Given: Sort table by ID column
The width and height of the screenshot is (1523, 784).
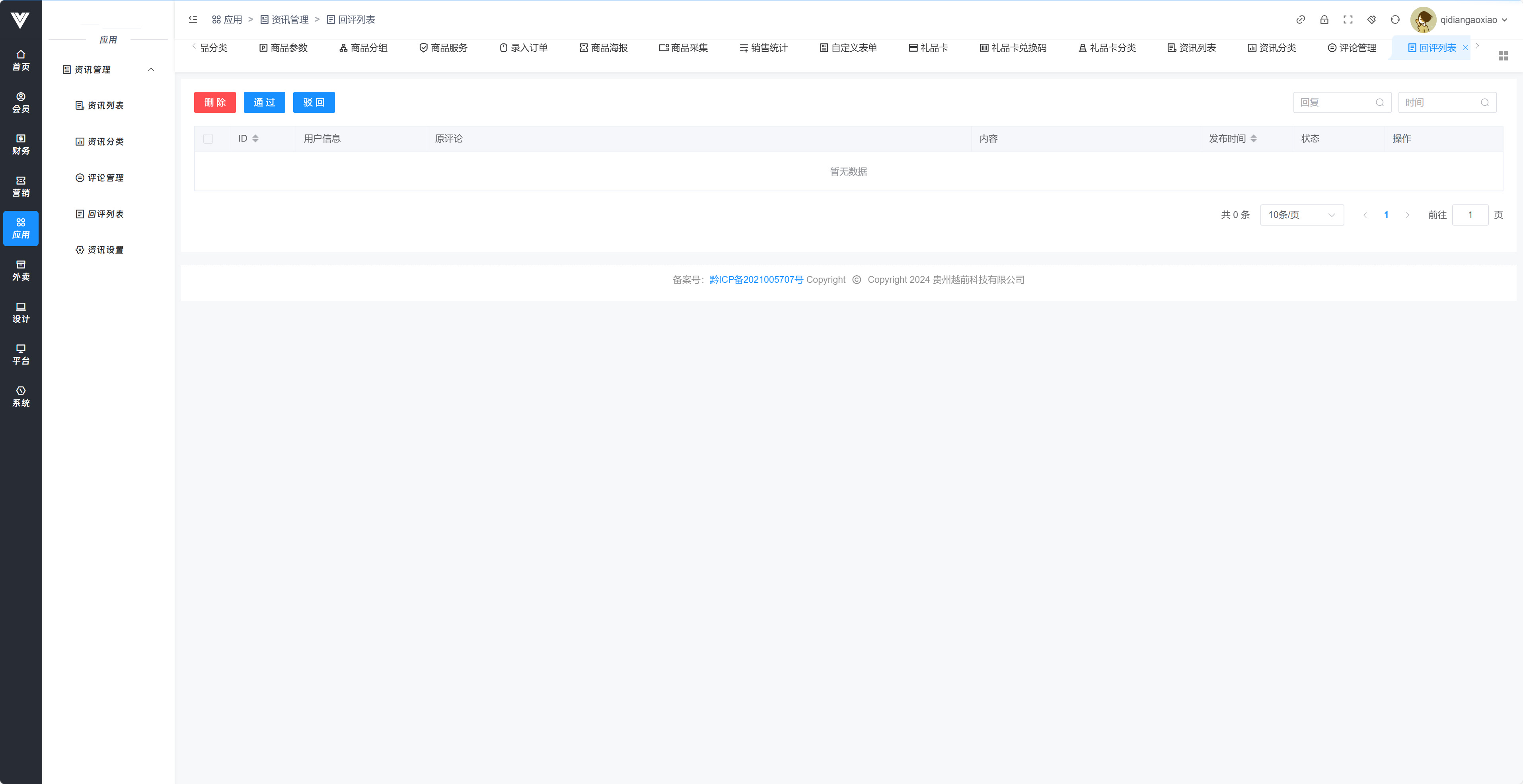Looking at the screenshot, I should [x=255, y=138].
